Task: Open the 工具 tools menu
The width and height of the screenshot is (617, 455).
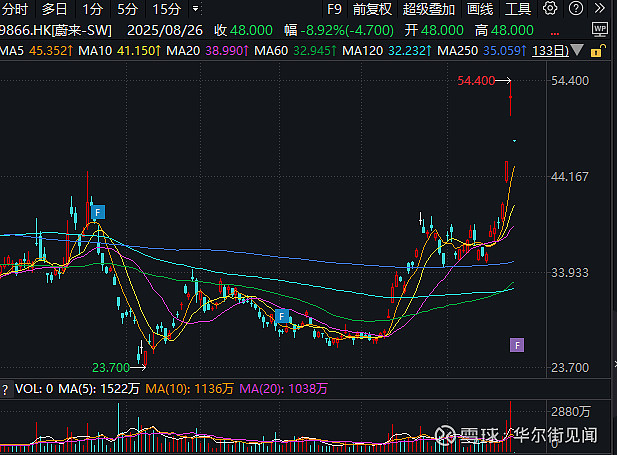Action: pyautogui.click(x=518, y=9)
